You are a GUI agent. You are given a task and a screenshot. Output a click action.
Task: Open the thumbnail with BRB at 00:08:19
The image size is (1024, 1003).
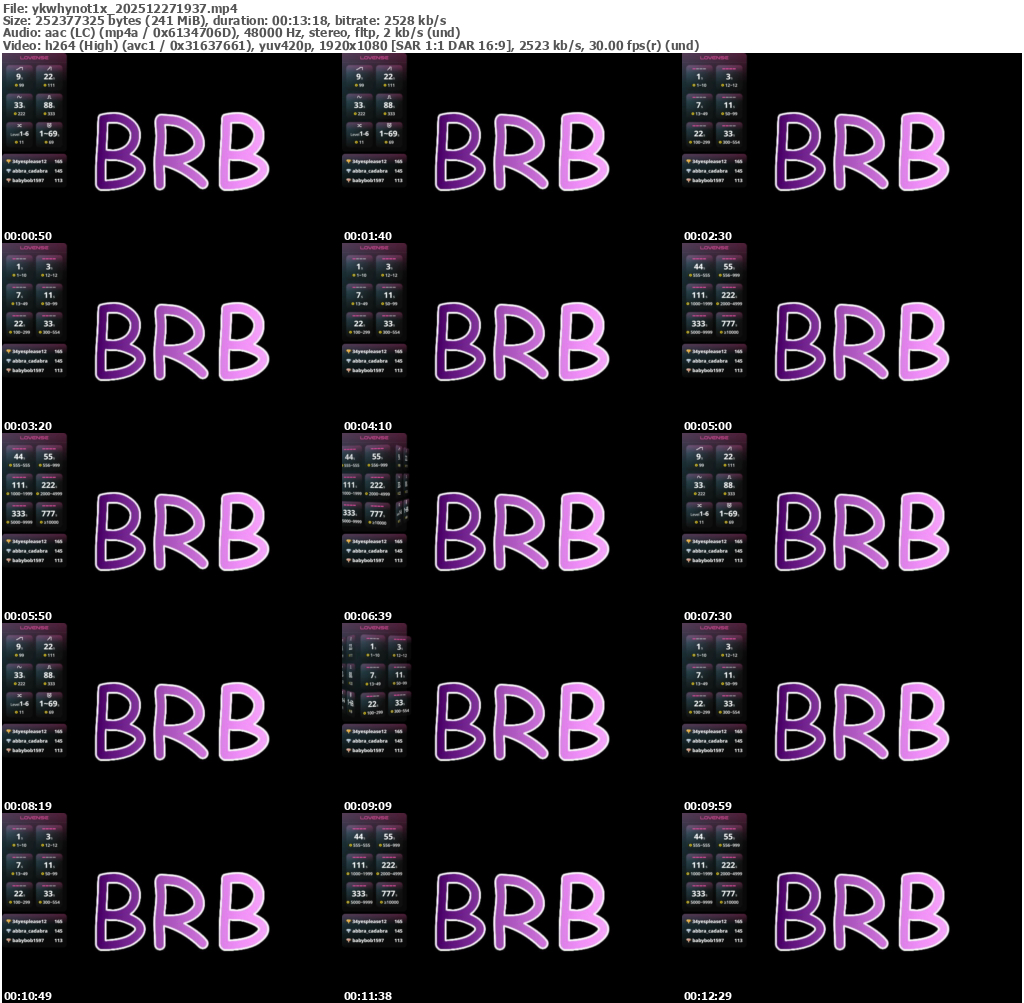click(x=183, y=721)
